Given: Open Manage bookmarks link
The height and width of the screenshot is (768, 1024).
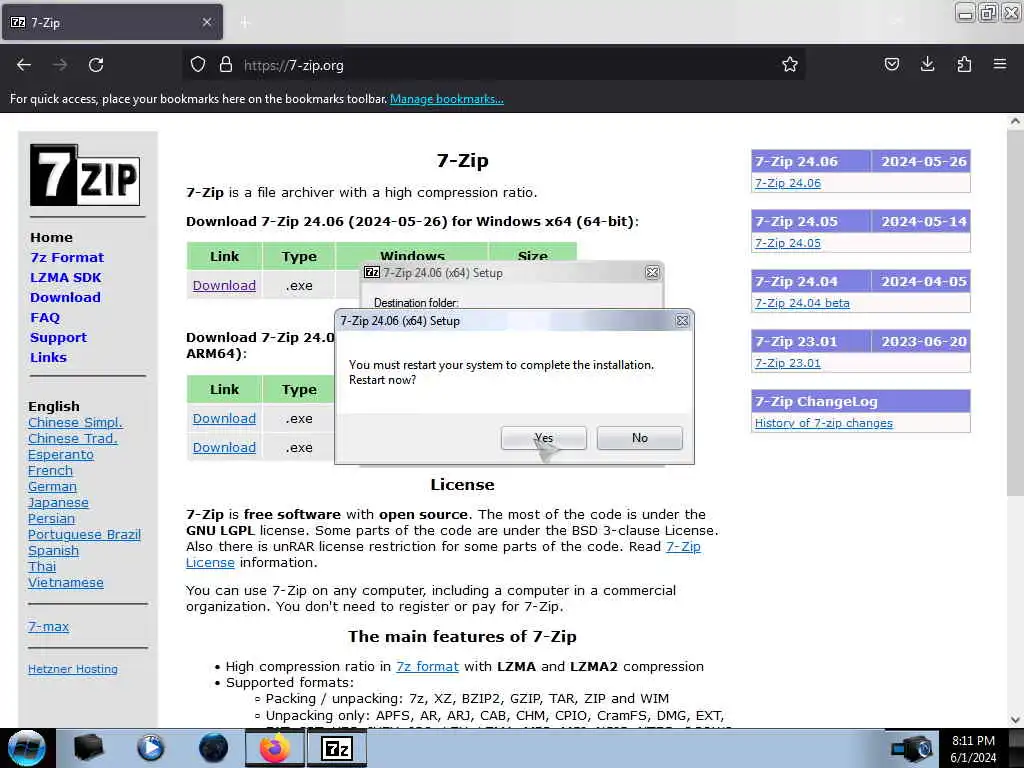Looking at the screenshot, I should pos(447,99).
